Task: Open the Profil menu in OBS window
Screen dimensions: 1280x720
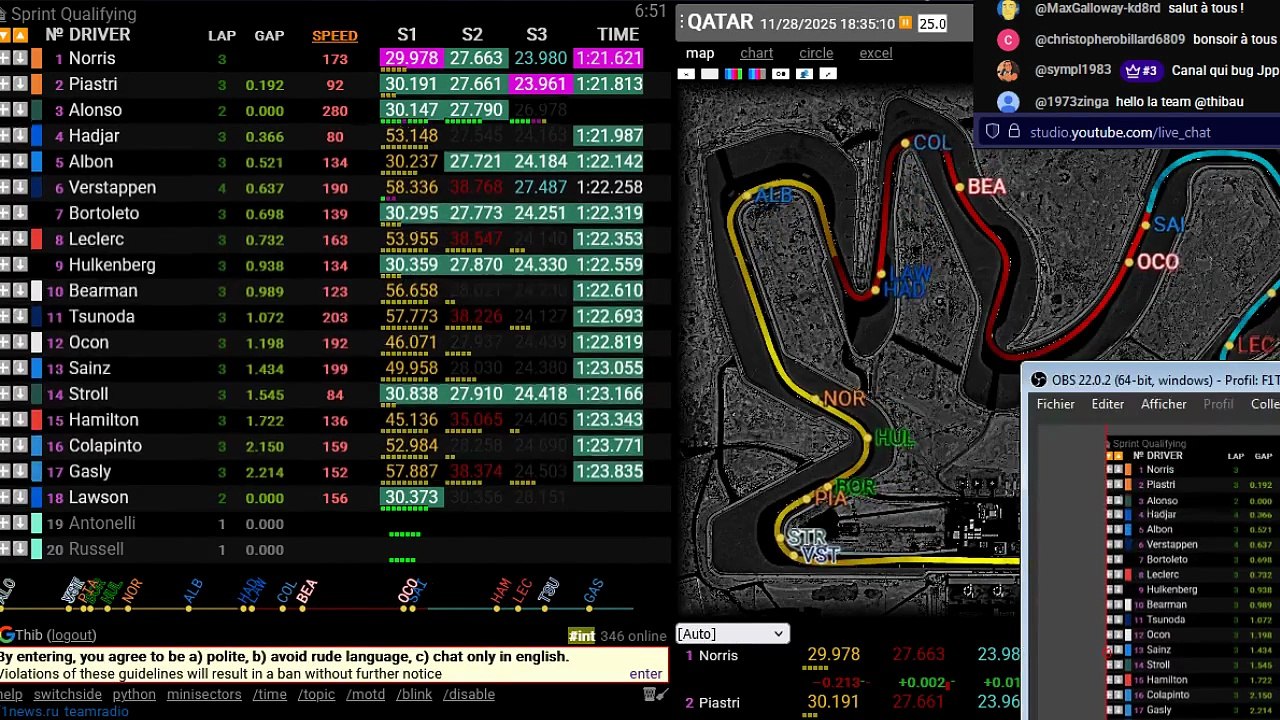Action: (x=1218, y=404)
